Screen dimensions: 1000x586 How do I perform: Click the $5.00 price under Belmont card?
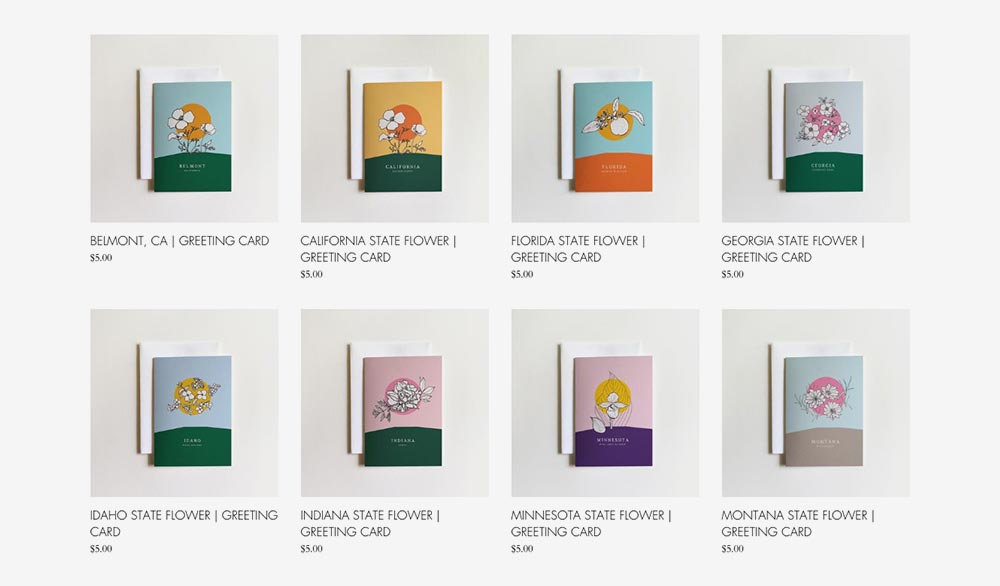point(101,258)
